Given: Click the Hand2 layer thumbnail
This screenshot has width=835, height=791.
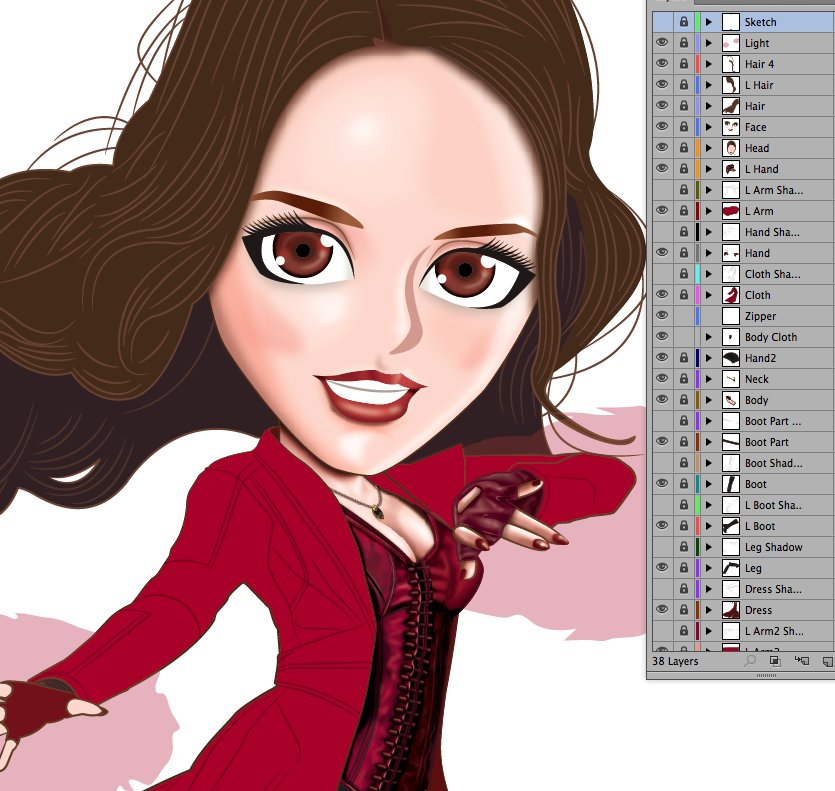Looking at the screenshot, I should [x=731, y=358].
